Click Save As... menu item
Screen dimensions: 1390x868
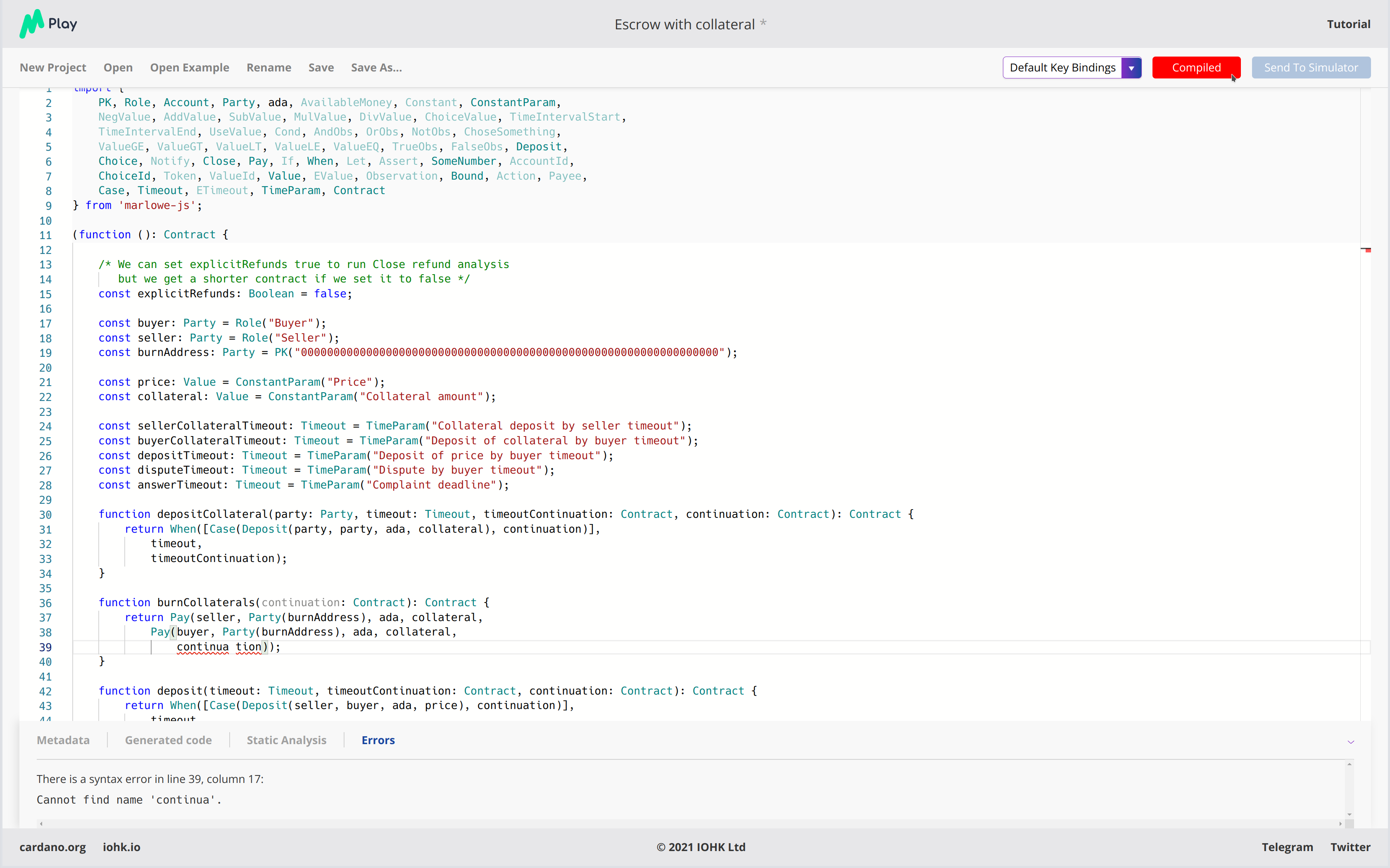point(376,68)
